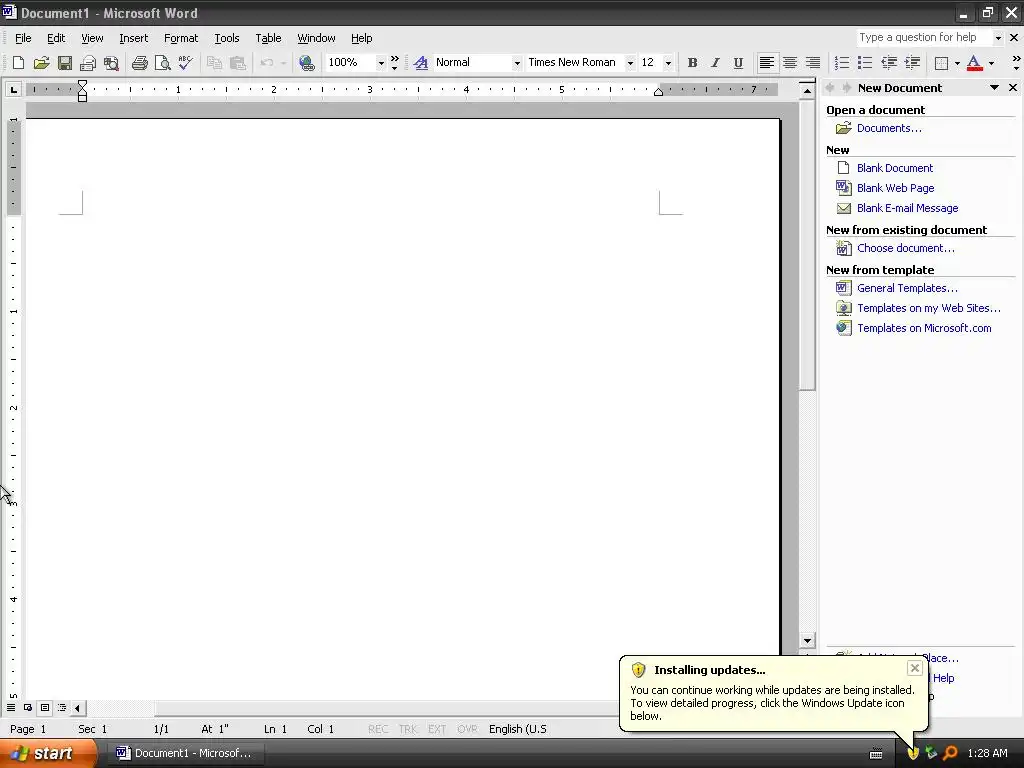Open the Edit menu

56,38
